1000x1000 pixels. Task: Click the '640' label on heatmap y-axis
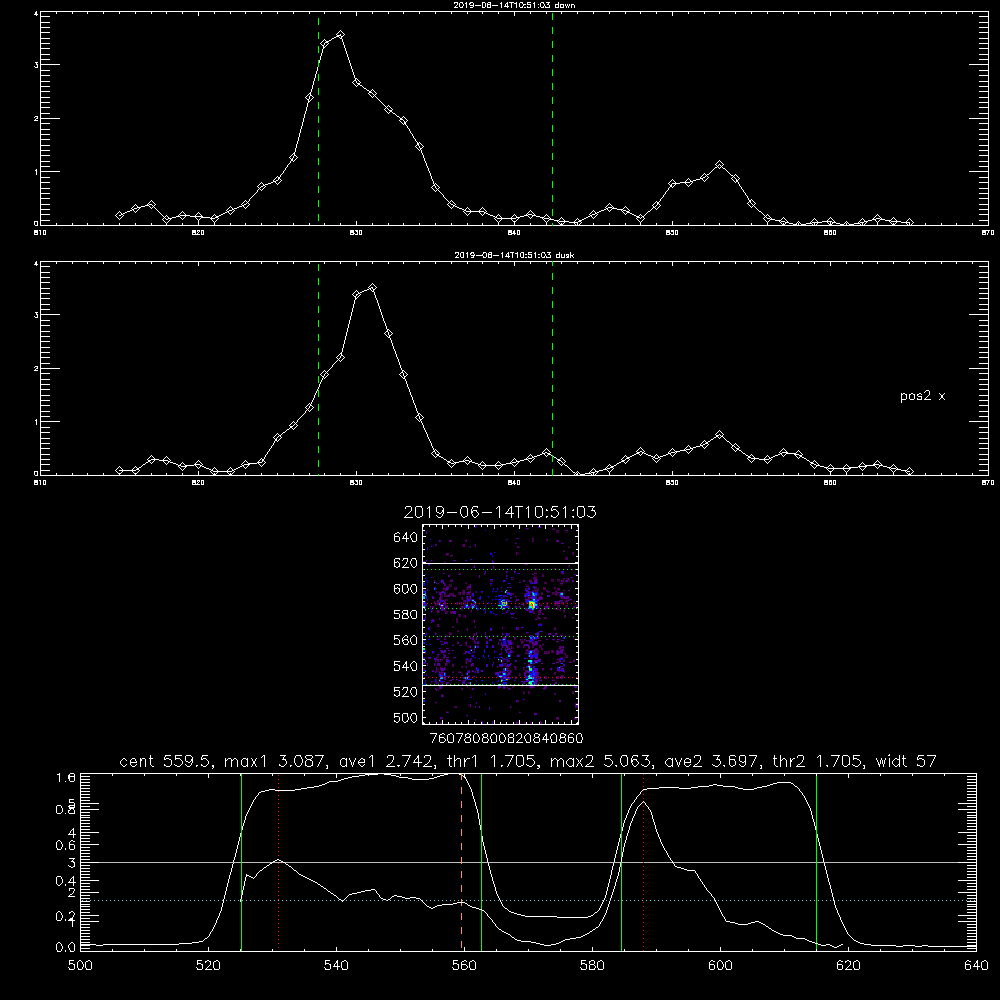coord(405,538)
